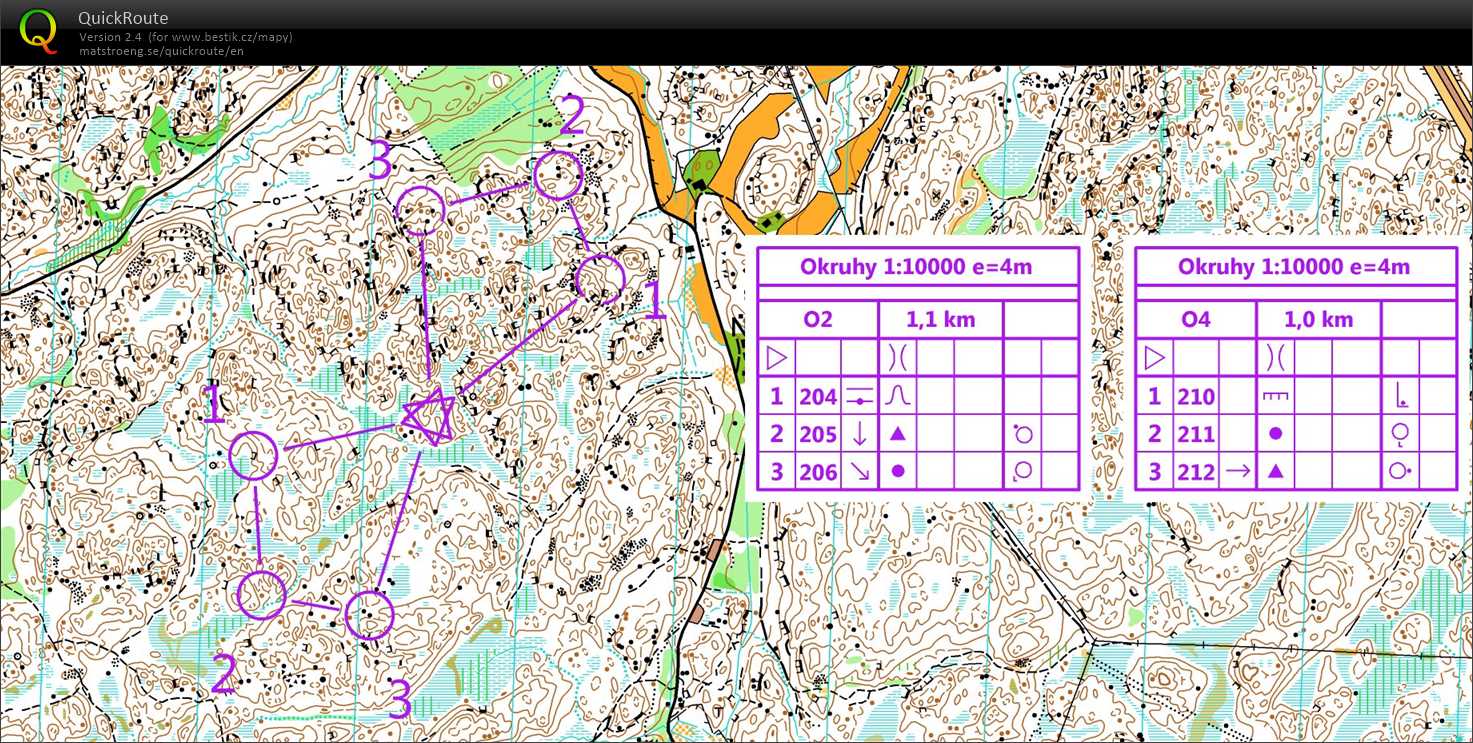The height and width of the screenshot is (743, 1473).
Task: Click the QuickRoute title text
Action: coord(123,18)
